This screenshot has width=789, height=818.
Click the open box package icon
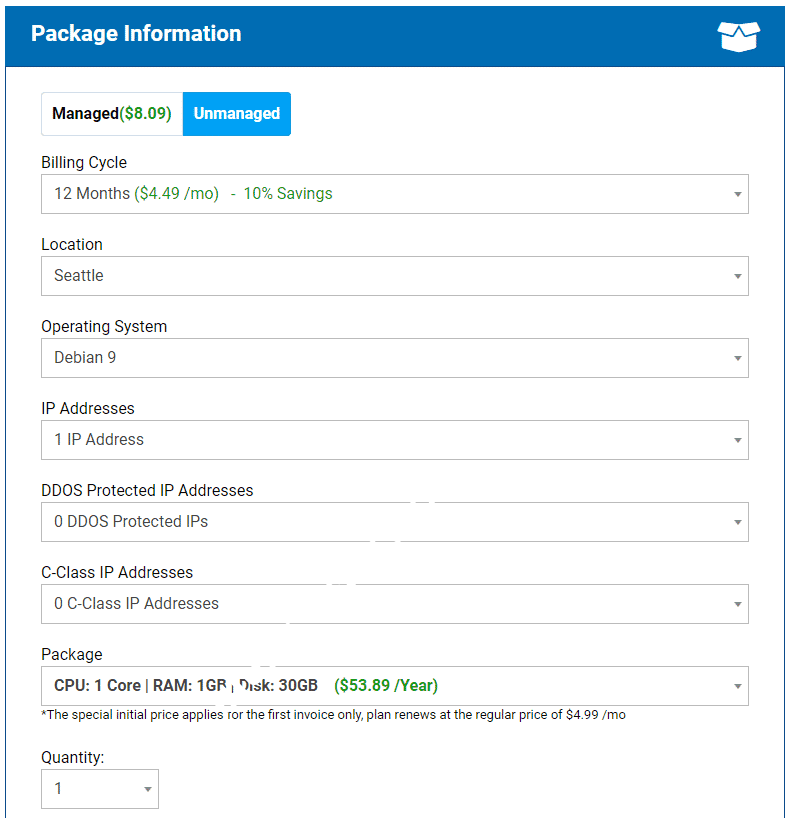[x=738, y=35]
